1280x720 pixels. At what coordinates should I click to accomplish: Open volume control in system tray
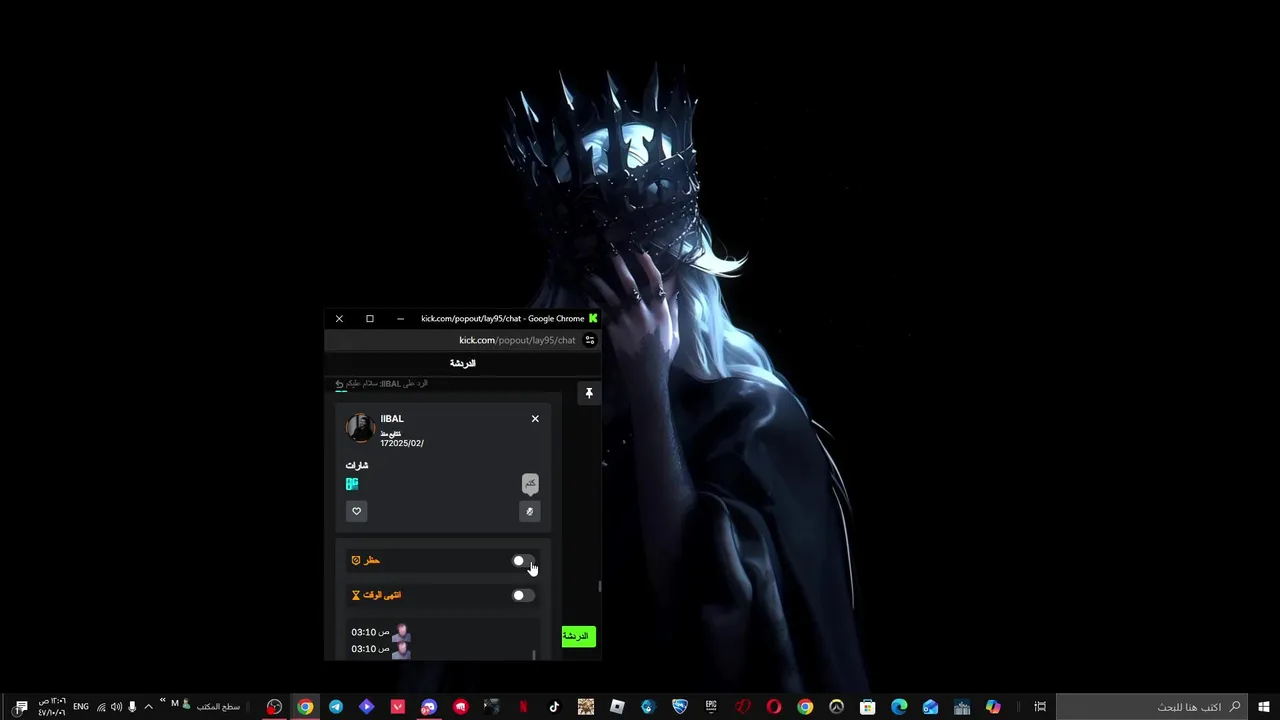[x=116, y=707]
